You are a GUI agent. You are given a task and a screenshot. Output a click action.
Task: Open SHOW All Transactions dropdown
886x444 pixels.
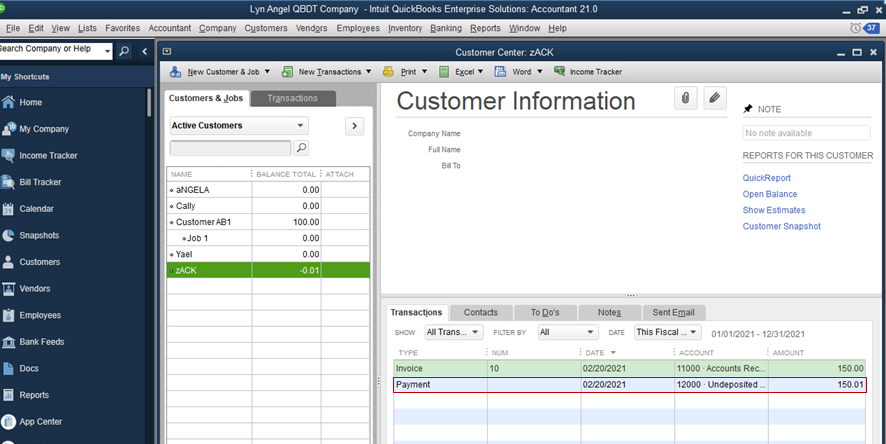click(454, 332)
